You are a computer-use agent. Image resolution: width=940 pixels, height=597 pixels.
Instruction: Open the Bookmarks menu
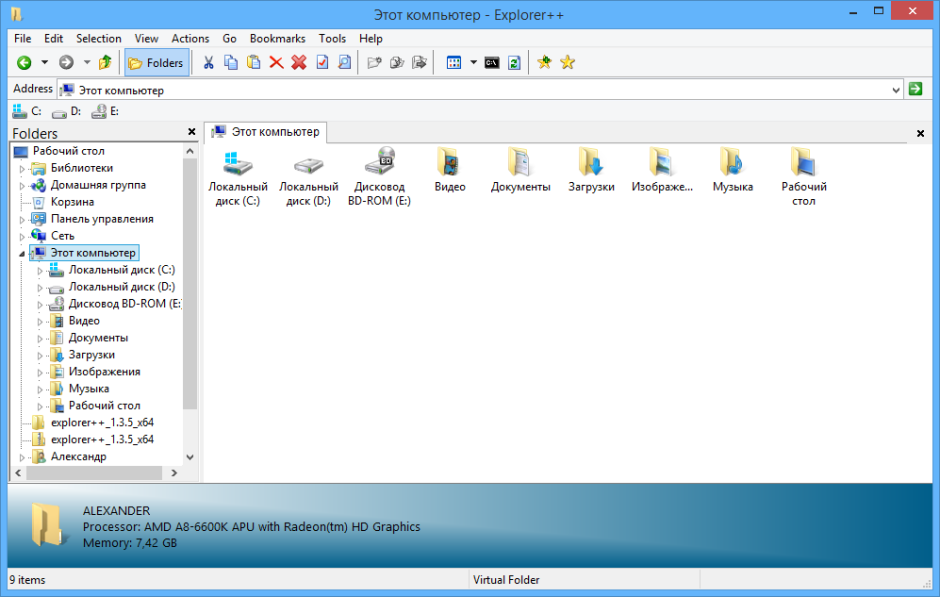coord(278,38)
